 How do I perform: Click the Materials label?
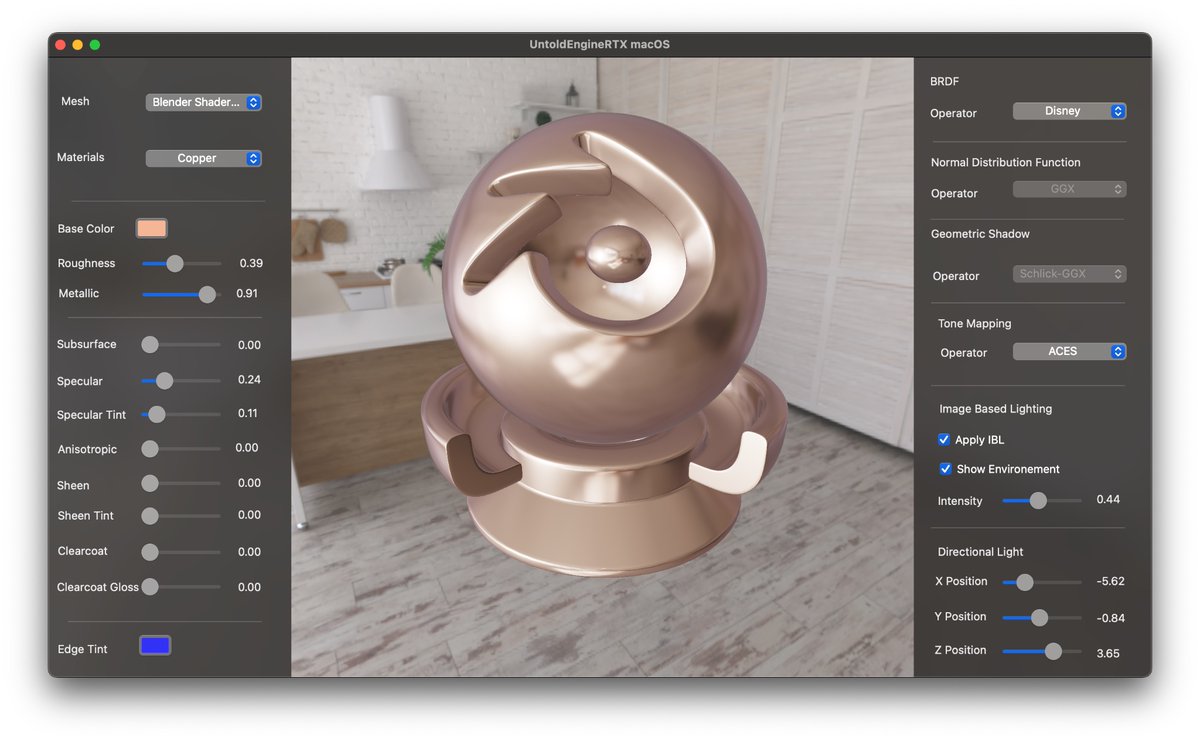click(80, 157)
